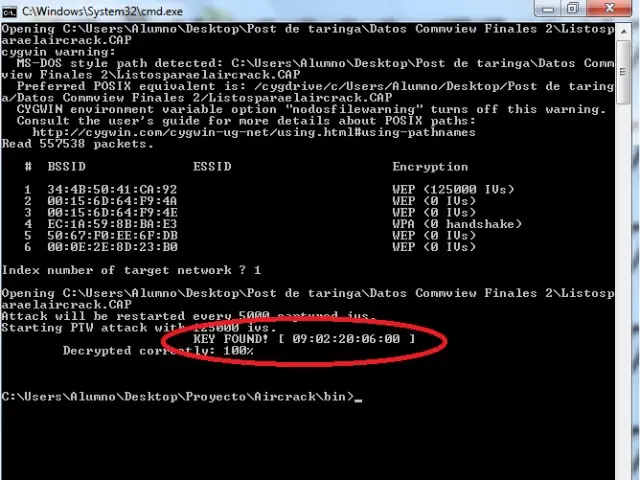Click the Attack will be restarted line
This screenshot has width=640, height=480.
(189, 316)
